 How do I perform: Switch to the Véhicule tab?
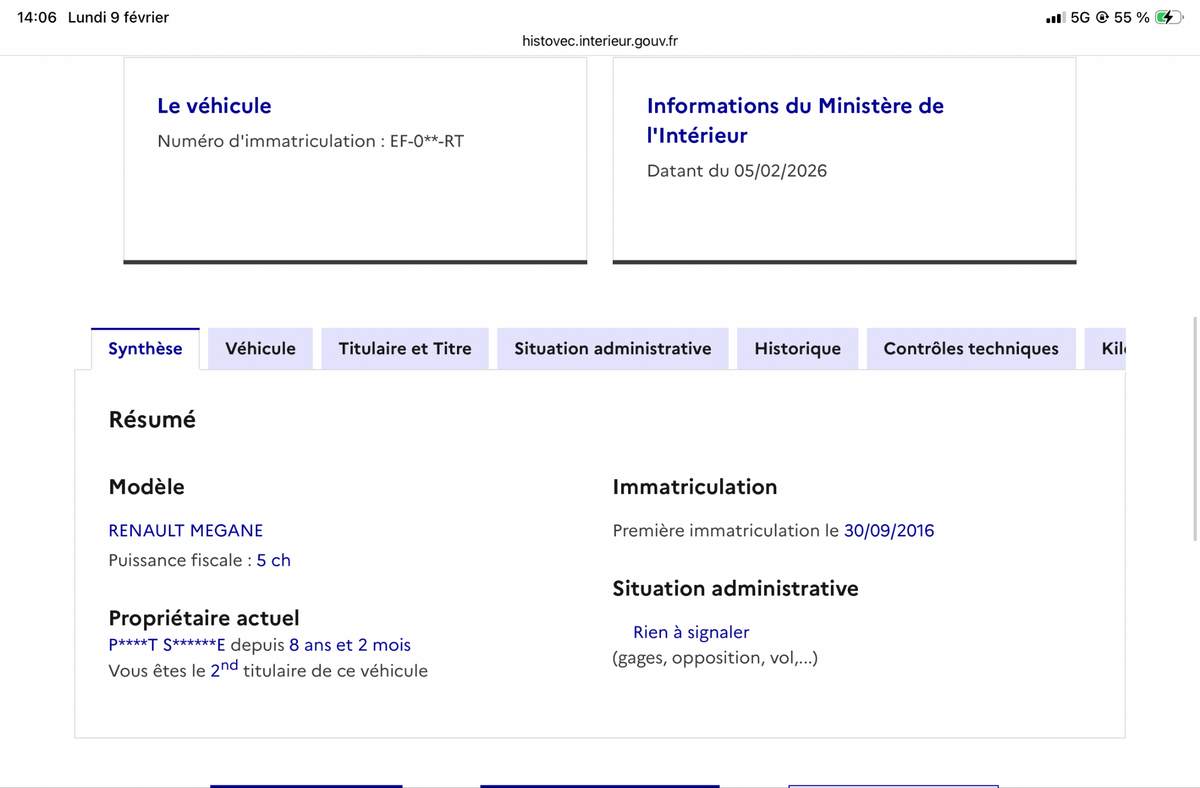pyautogui.click(x=261, y=349)
